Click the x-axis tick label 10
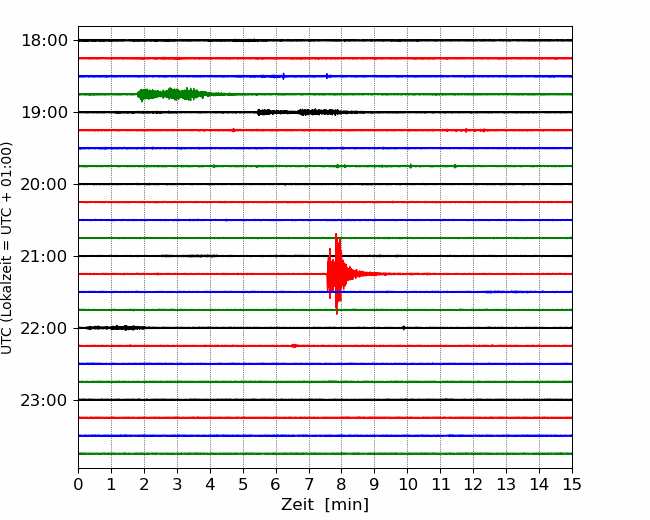The width and height of the screenshot is (650, 520). click(x=407, y=484)
